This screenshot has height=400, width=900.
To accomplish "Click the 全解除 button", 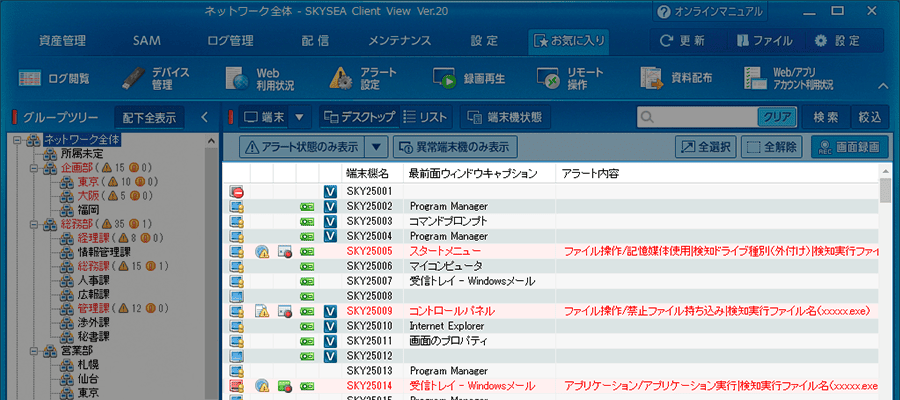I will (x=771, y=147).
